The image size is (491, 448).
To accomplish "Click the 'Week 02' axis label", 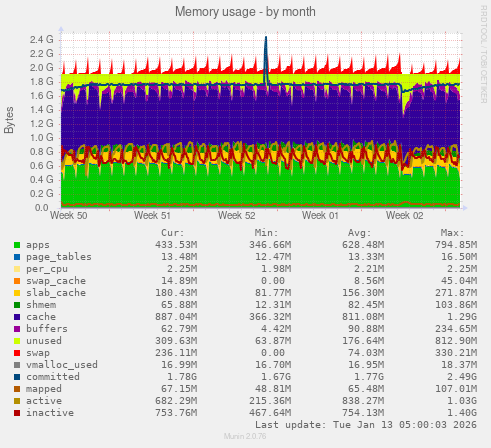I will point(405,216).
